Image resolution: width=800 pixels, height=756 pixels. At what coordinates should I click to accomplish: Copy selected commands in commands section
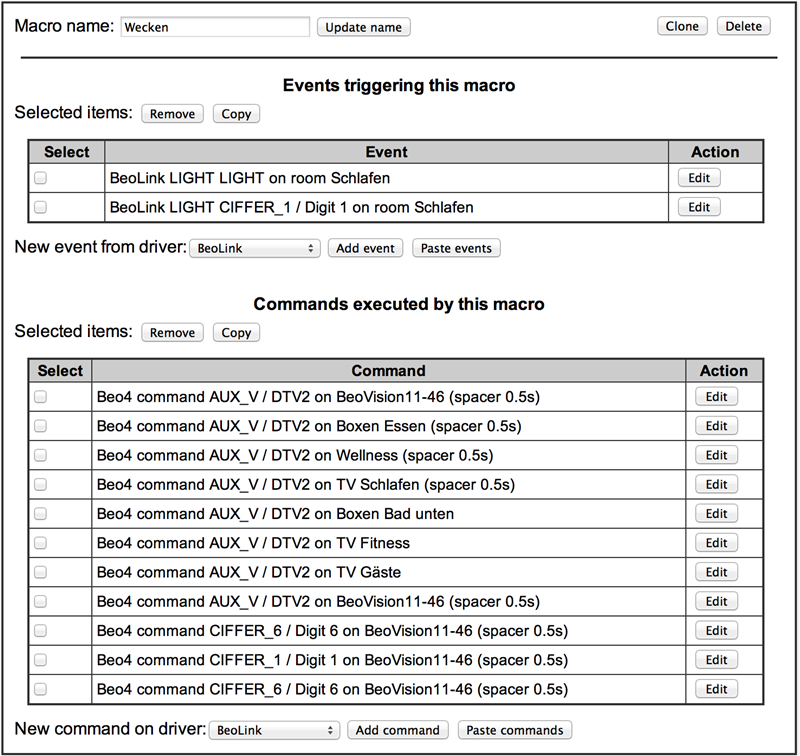pos(236,332)
